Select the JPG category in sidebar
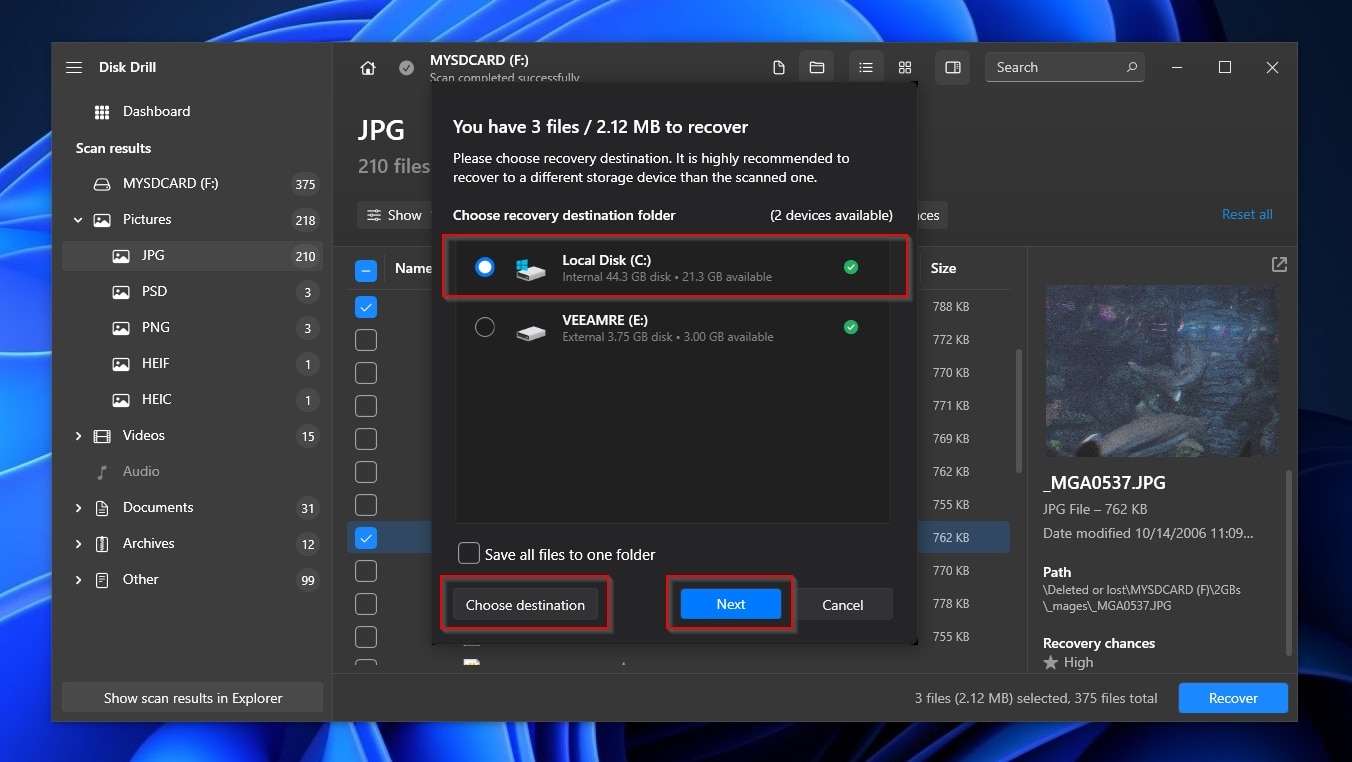Viewport: 1352px width, 762px height. [x=192, y=256]
